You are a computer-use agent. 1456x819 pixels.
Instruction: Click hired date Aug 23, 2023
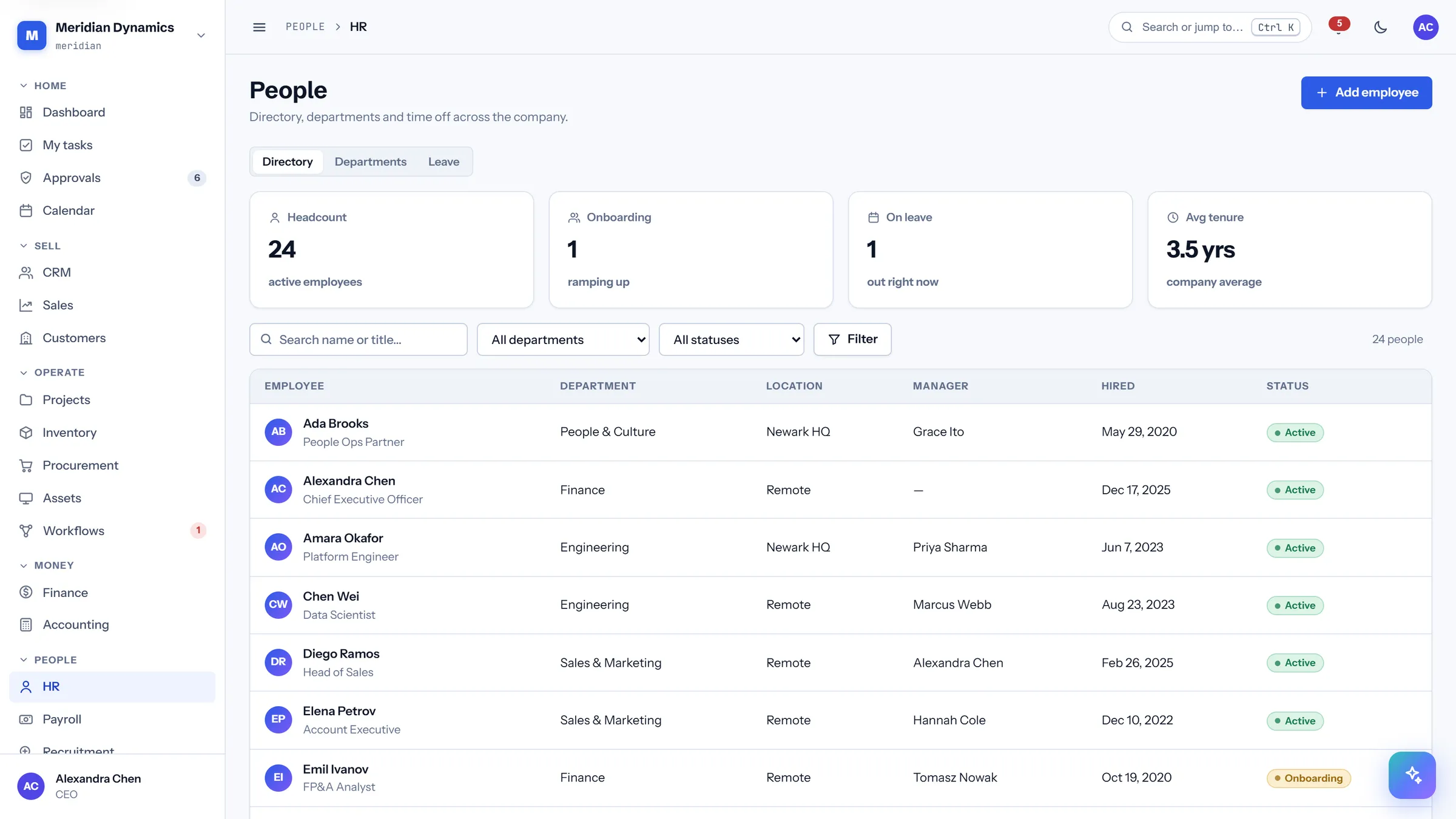click(1138, 604)
